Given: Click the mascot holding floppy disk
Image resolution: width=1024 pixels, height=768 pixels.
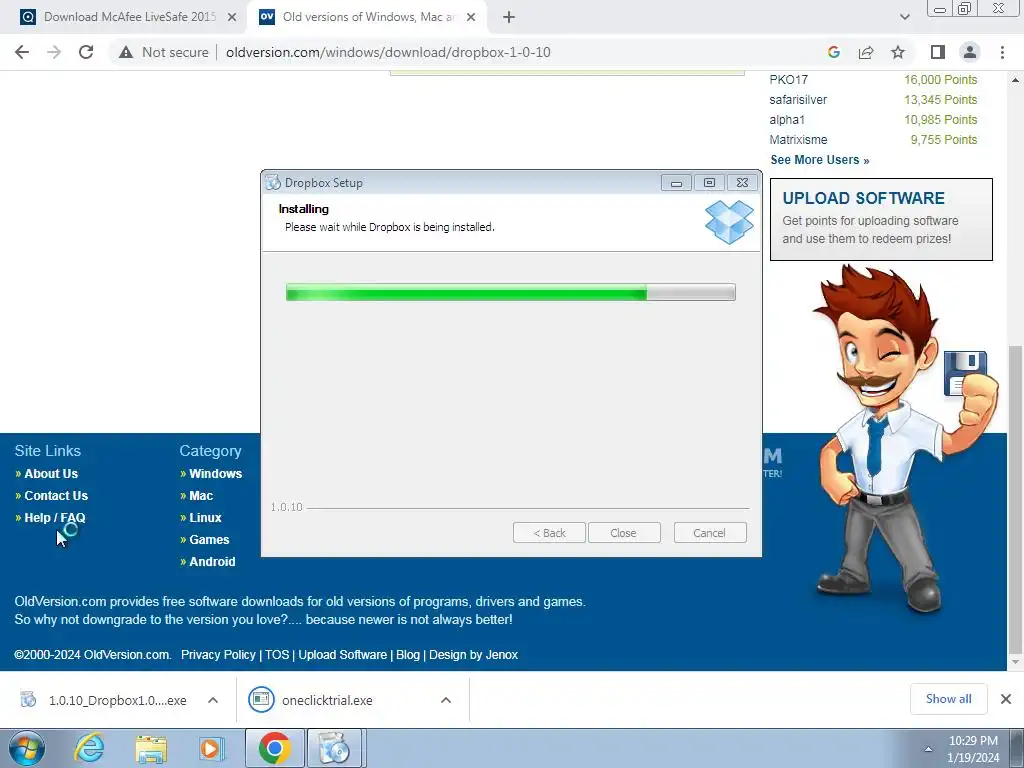Looking at the screenshot, I should 904,438.
